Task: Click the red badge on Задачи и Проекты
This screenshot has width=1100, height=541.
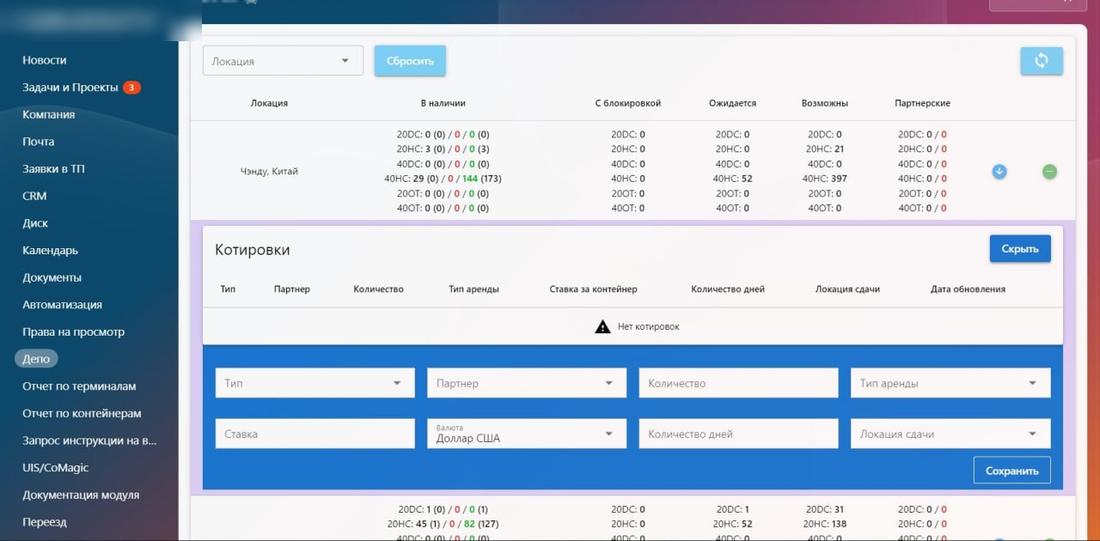Action: point(132,88)
